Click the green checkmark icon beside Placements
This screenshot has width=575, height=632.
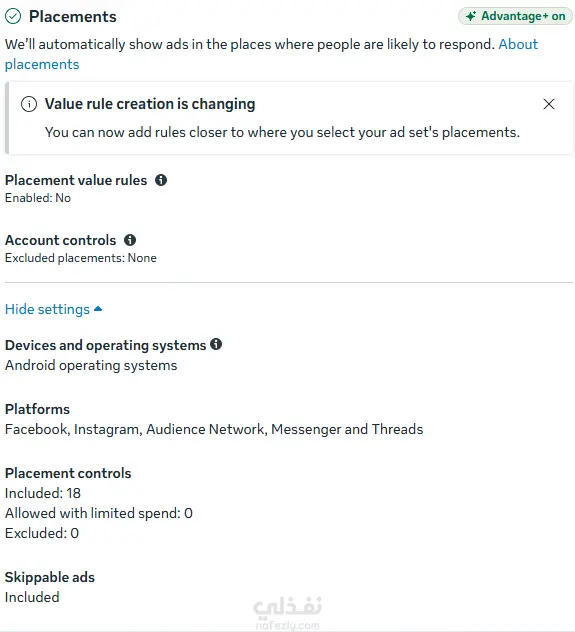[13, 17]
